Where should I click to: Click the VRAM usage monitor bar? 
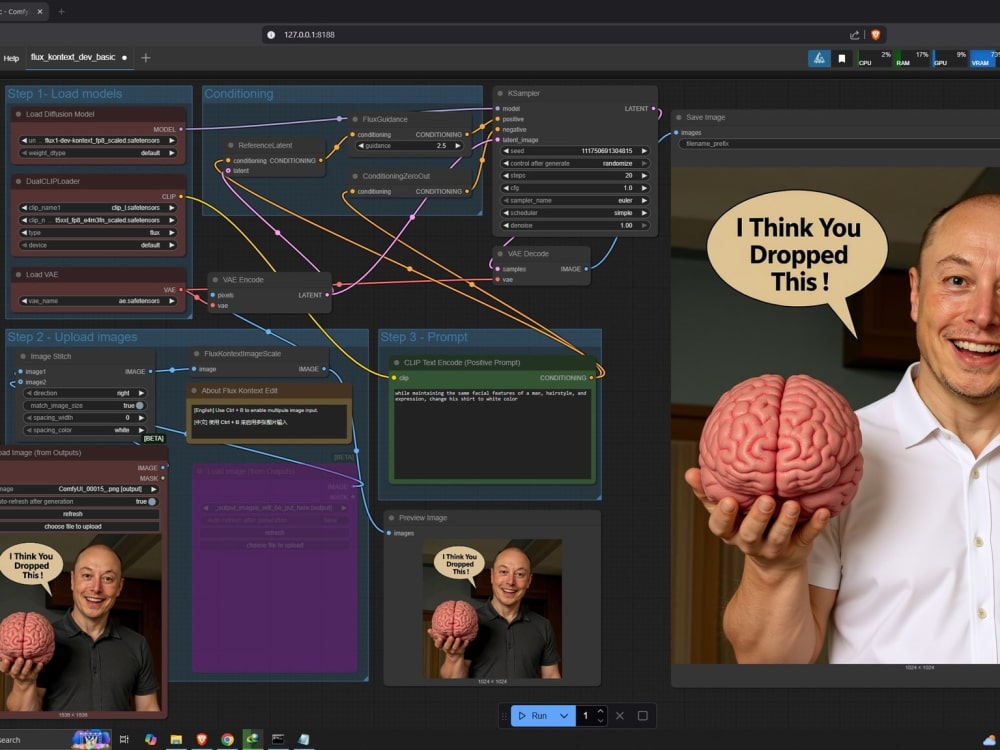pyautogui.click(x=985, y=59)
